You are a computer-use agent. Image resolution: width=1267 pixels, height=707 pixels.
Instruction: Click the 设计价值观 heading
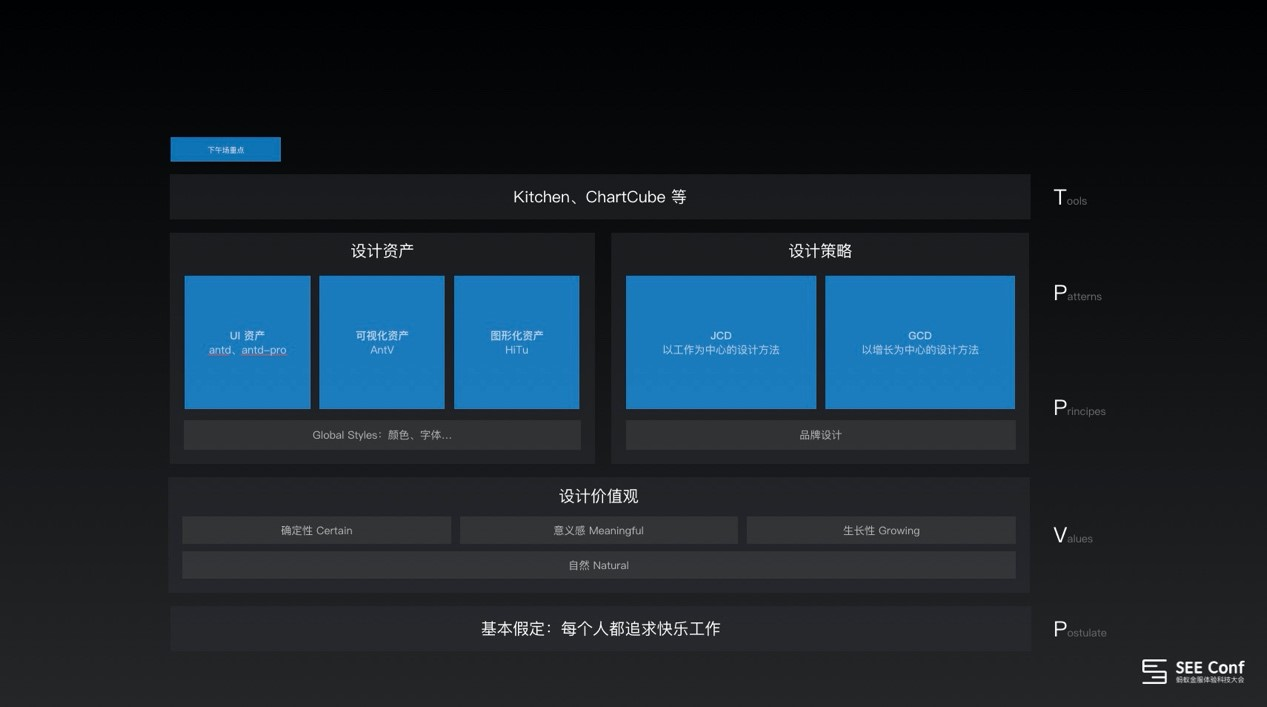tap(598, 496)
